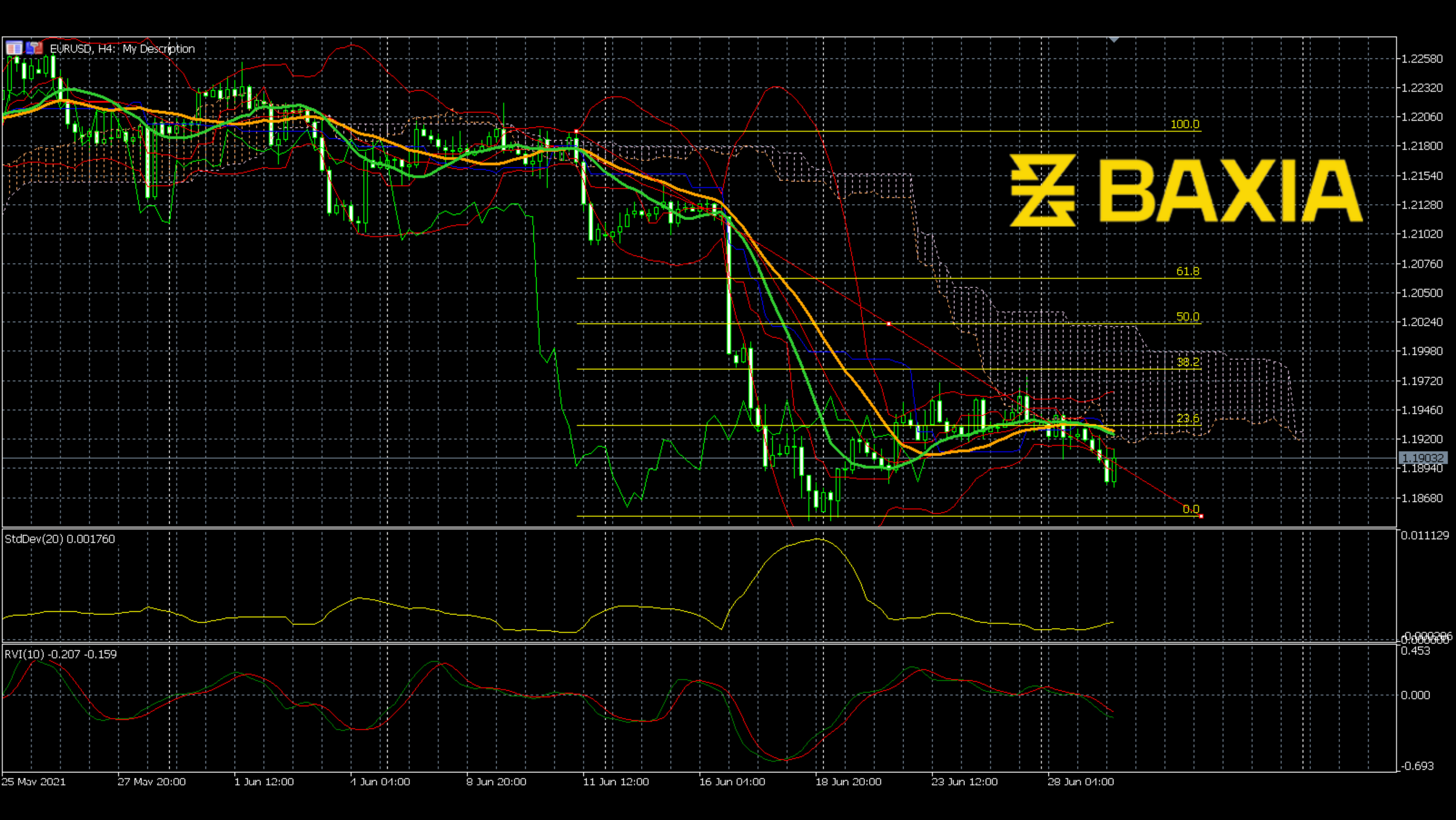Click price scale value 1.21540
The height and width of the screenshot is (820, 1456).
click(1422, 176)
